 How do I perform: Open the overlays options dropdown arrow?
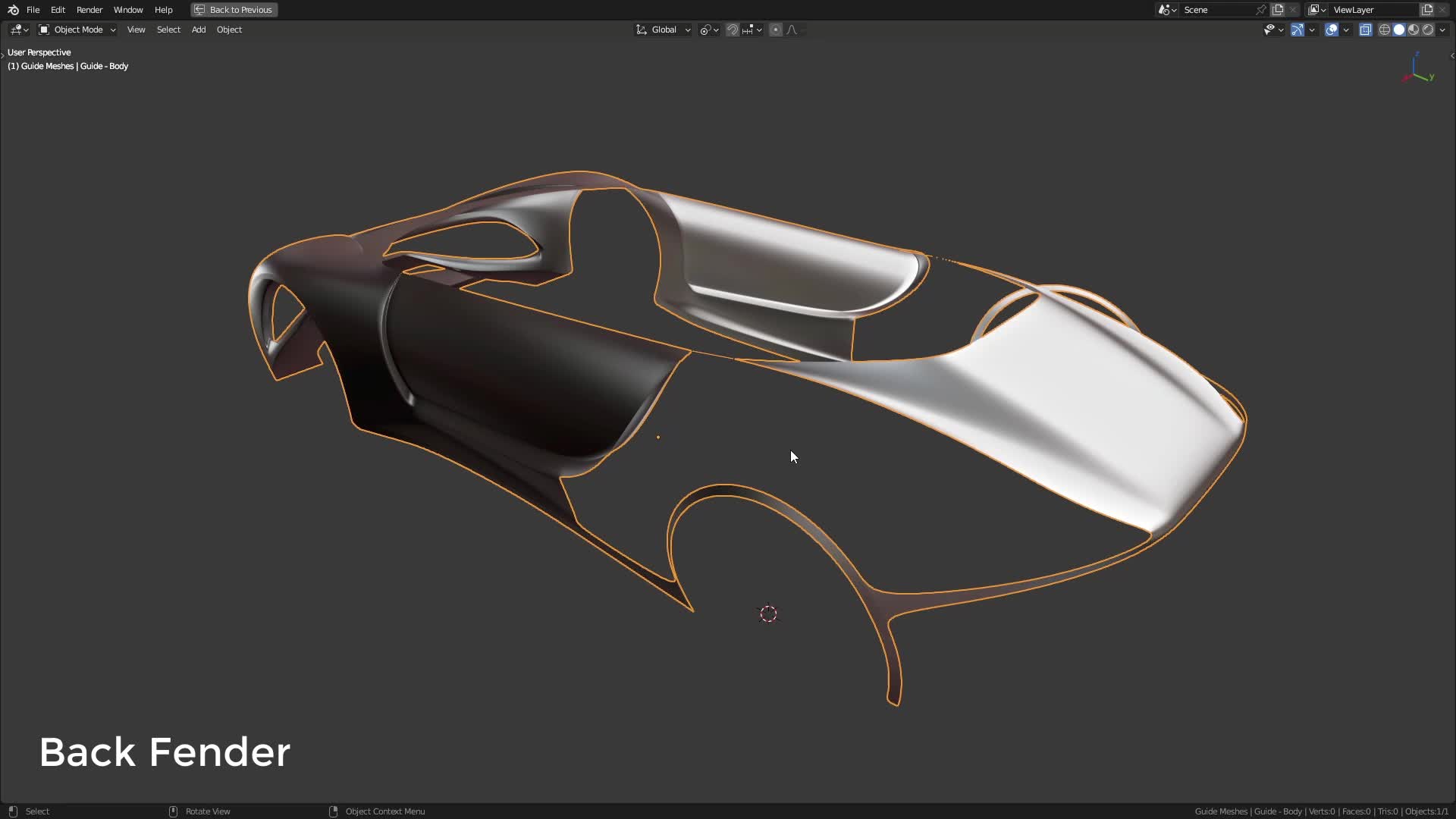[1346, 30]
